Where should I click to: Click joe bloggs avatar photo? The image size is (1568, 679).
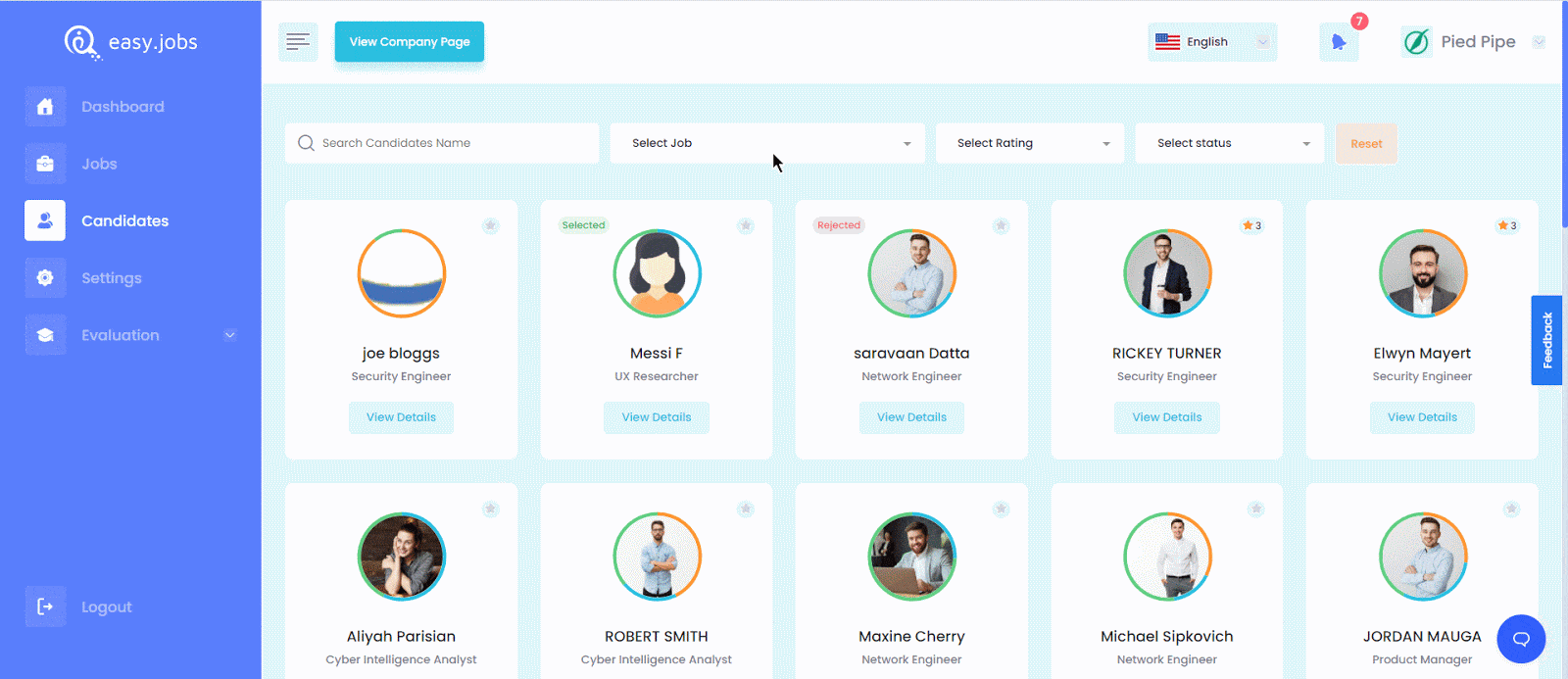click(402, 273)
